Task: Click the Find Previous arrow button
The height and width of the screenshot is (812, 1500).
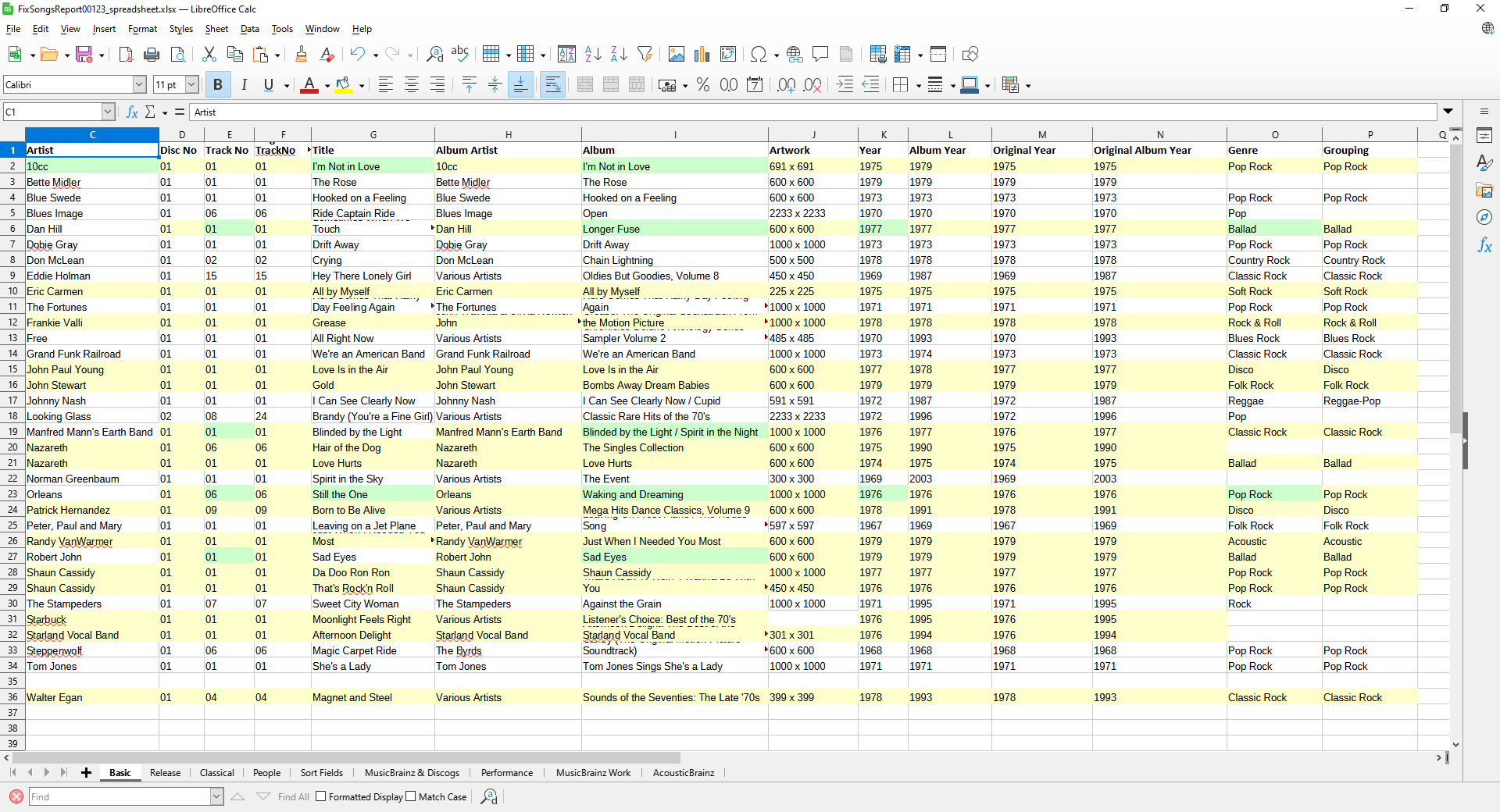Action: 237,796
